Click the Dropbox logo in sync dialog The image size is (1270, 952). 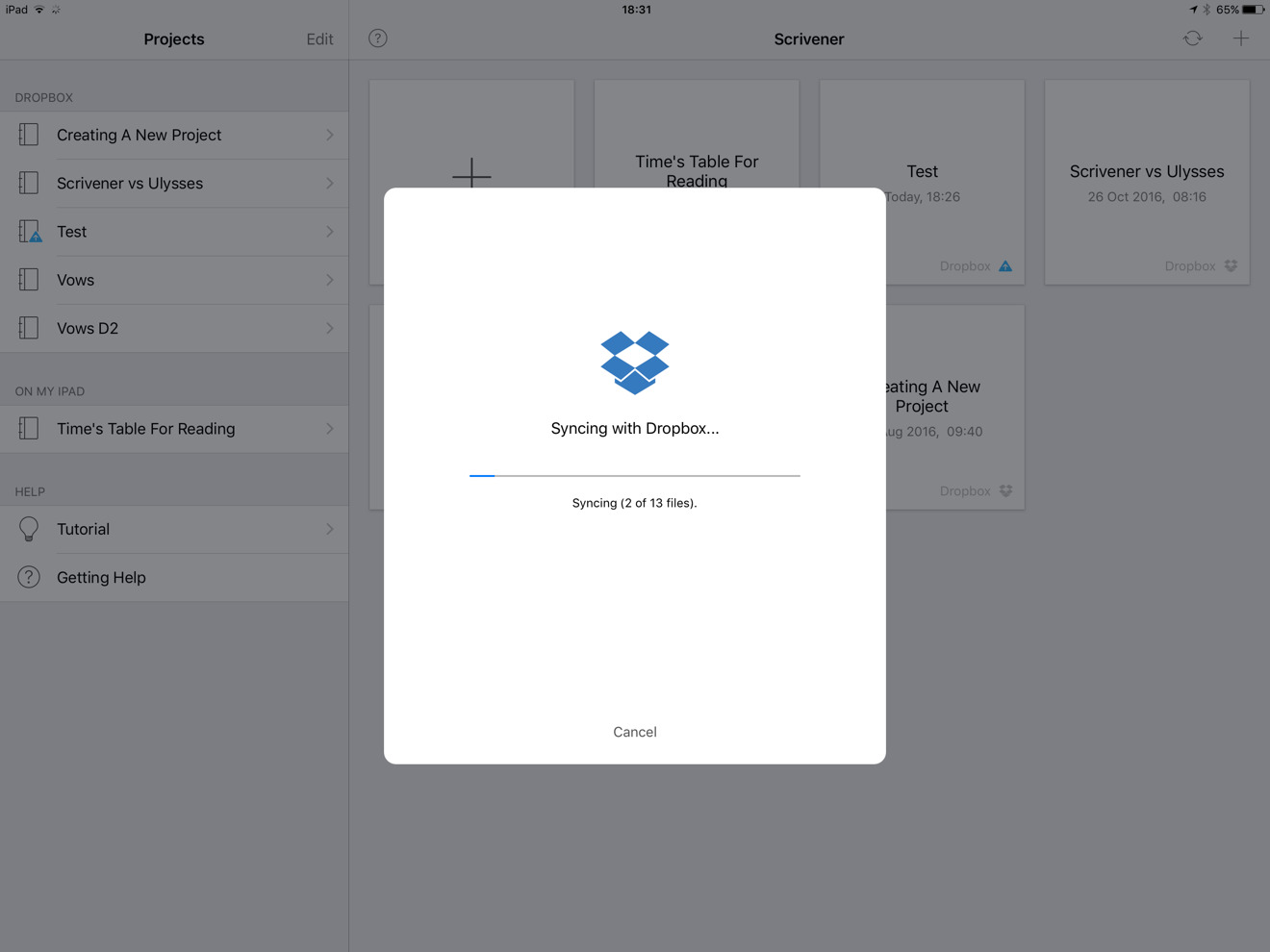coord(635,363)
